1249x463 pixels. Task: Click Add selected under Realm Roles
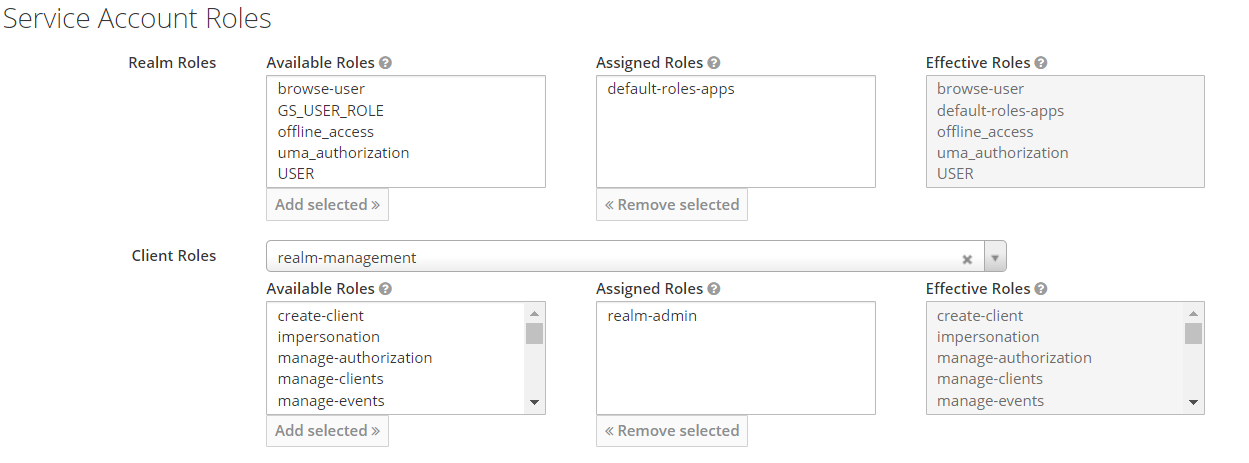tap(327, 204)
